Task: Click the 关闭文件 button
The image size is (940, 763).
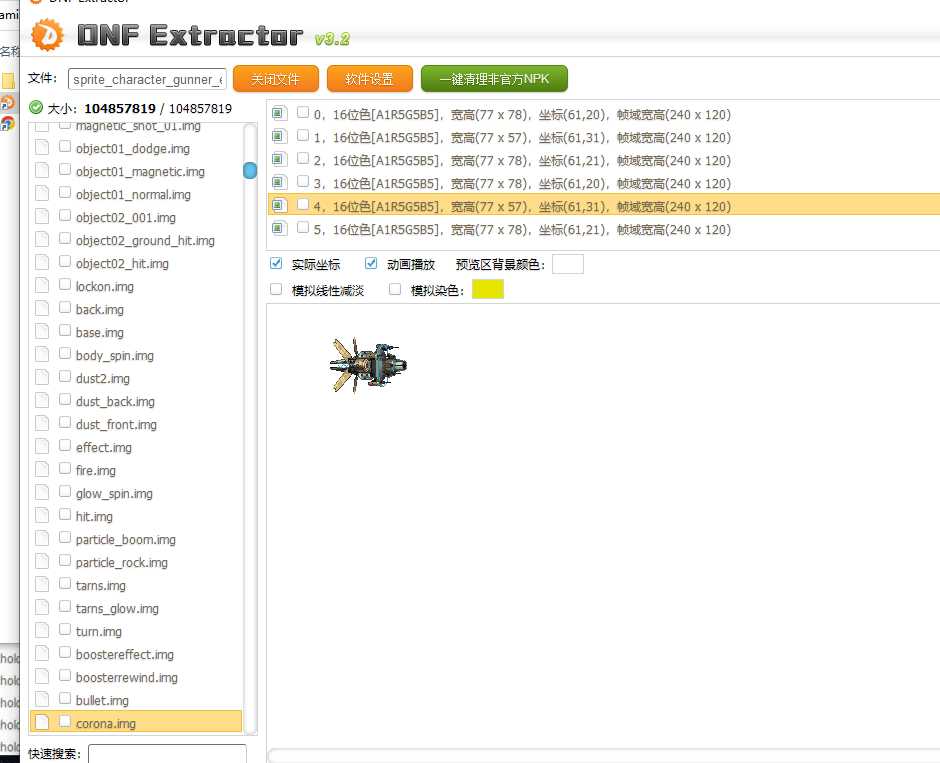Action: 275,79
